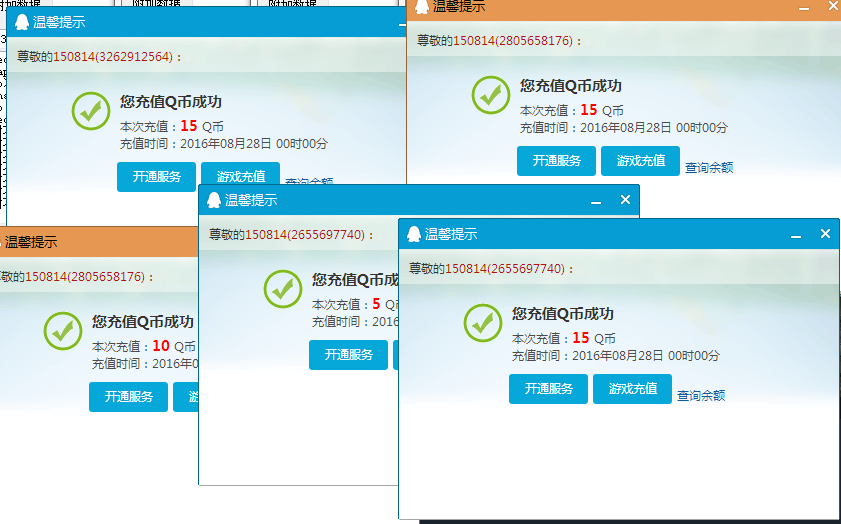This screenshot has height=524, width=841.
Task: Click QQ penguin icon in 5 Q币 window title
Action: coord(213,200)
